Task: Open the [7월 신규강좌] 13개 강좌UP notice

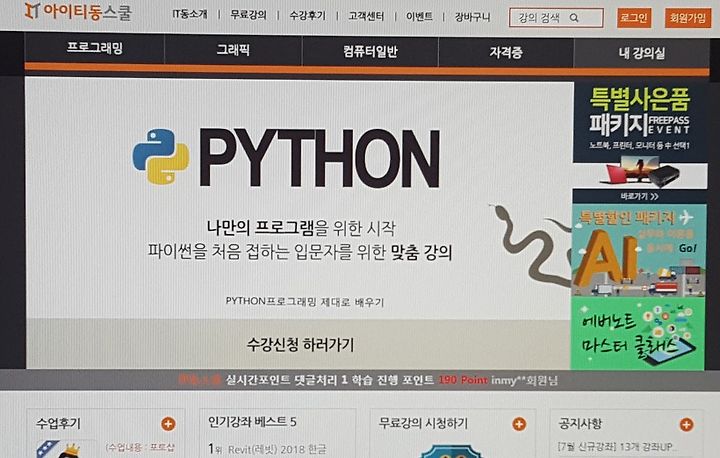Action: (617, 447)
